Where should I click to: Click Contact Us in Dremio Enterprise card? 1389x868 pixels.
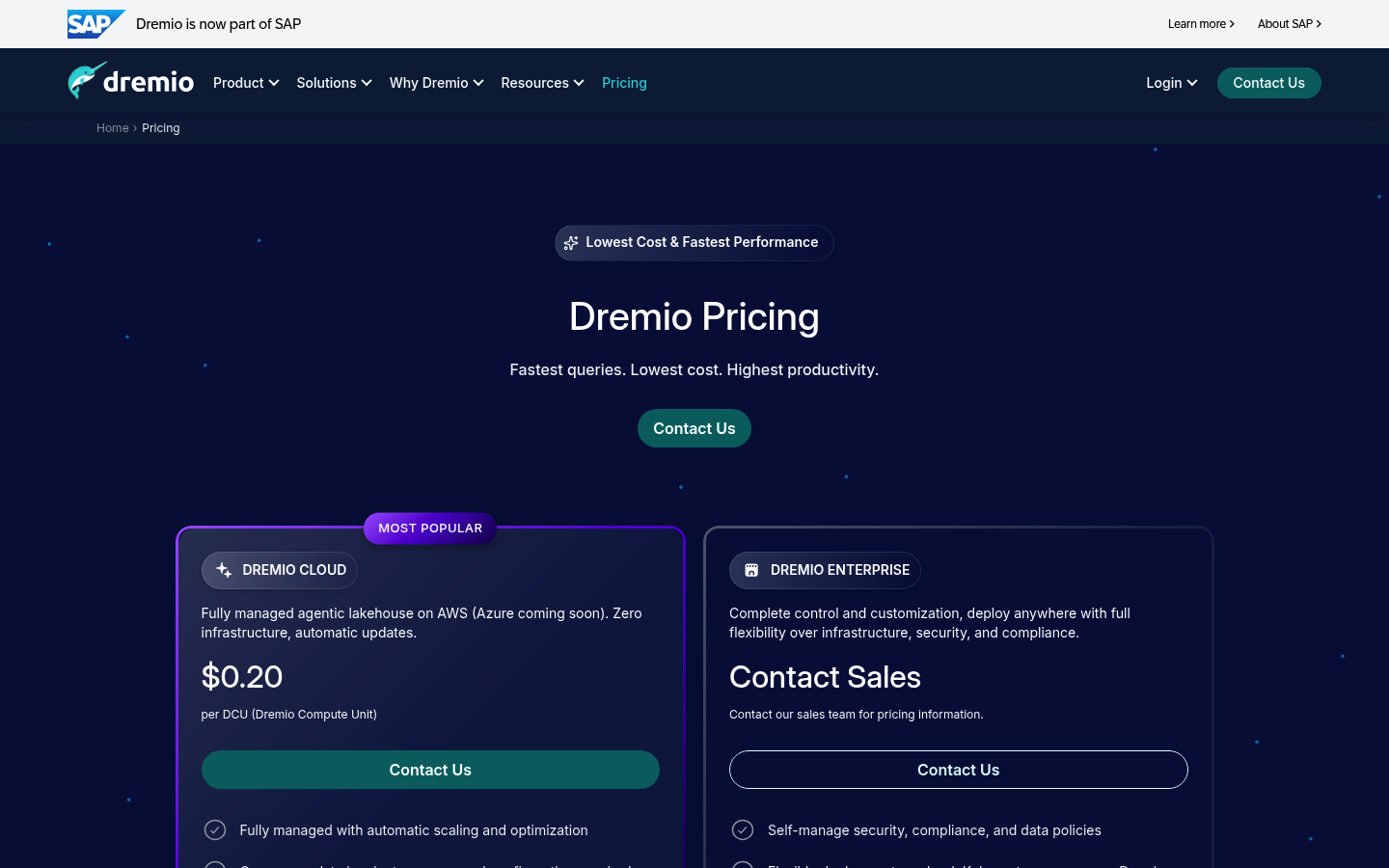[x=958, y=770]
